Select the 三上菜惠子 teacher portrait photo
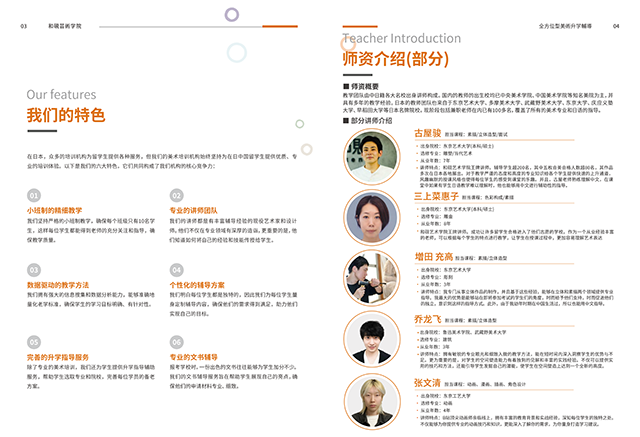The image size is (640, 437). point(372,217)
